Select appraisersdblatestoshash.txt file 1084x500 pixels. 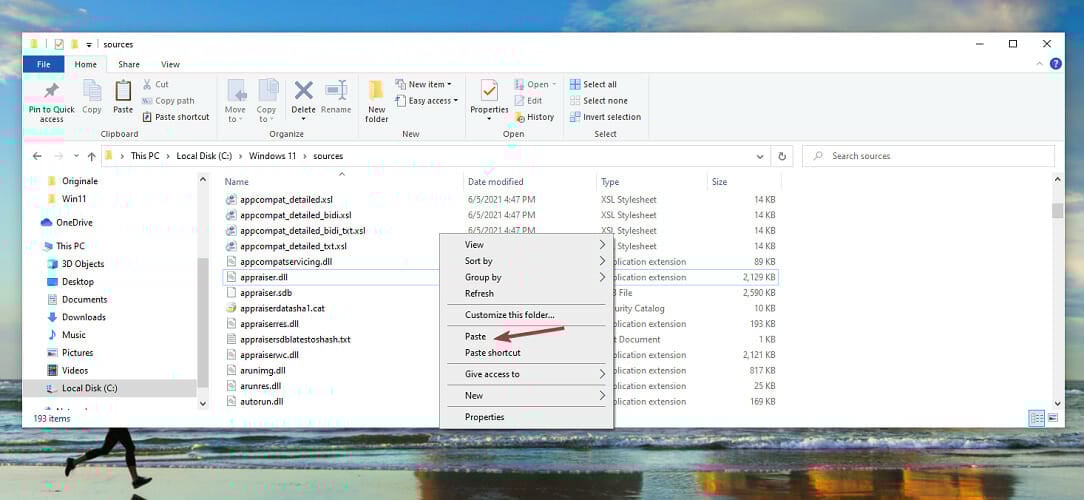click(295, 340)
